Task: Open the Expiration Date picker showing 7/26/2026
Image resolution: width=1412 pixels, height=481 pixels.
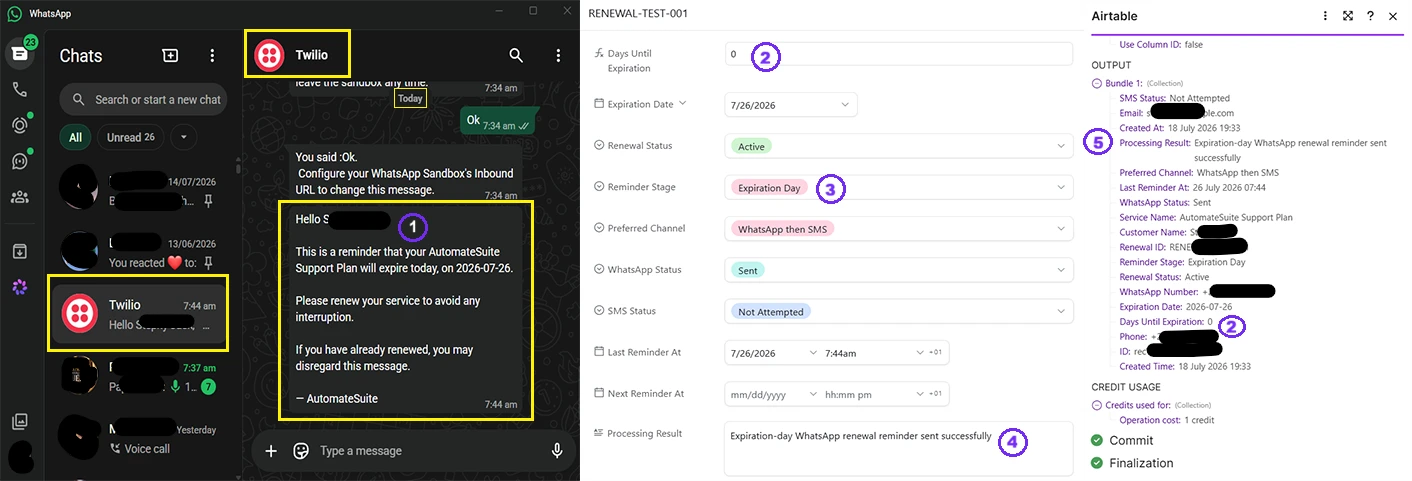Action: [x=791, y=104]
